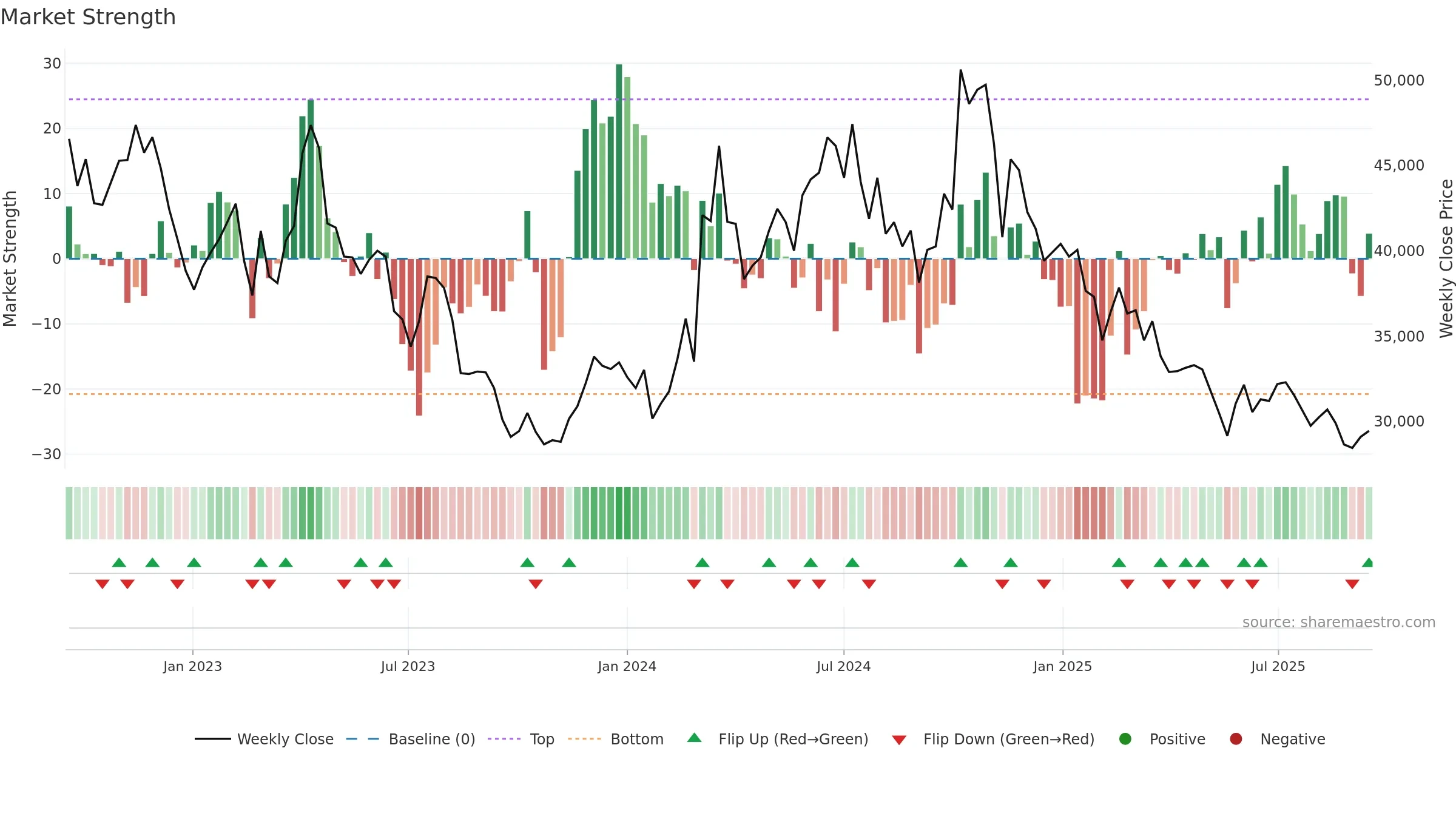The image size is (1456, 819).
Task: Click the dark red Negative circle in legend
Action: pos(1236,739)
